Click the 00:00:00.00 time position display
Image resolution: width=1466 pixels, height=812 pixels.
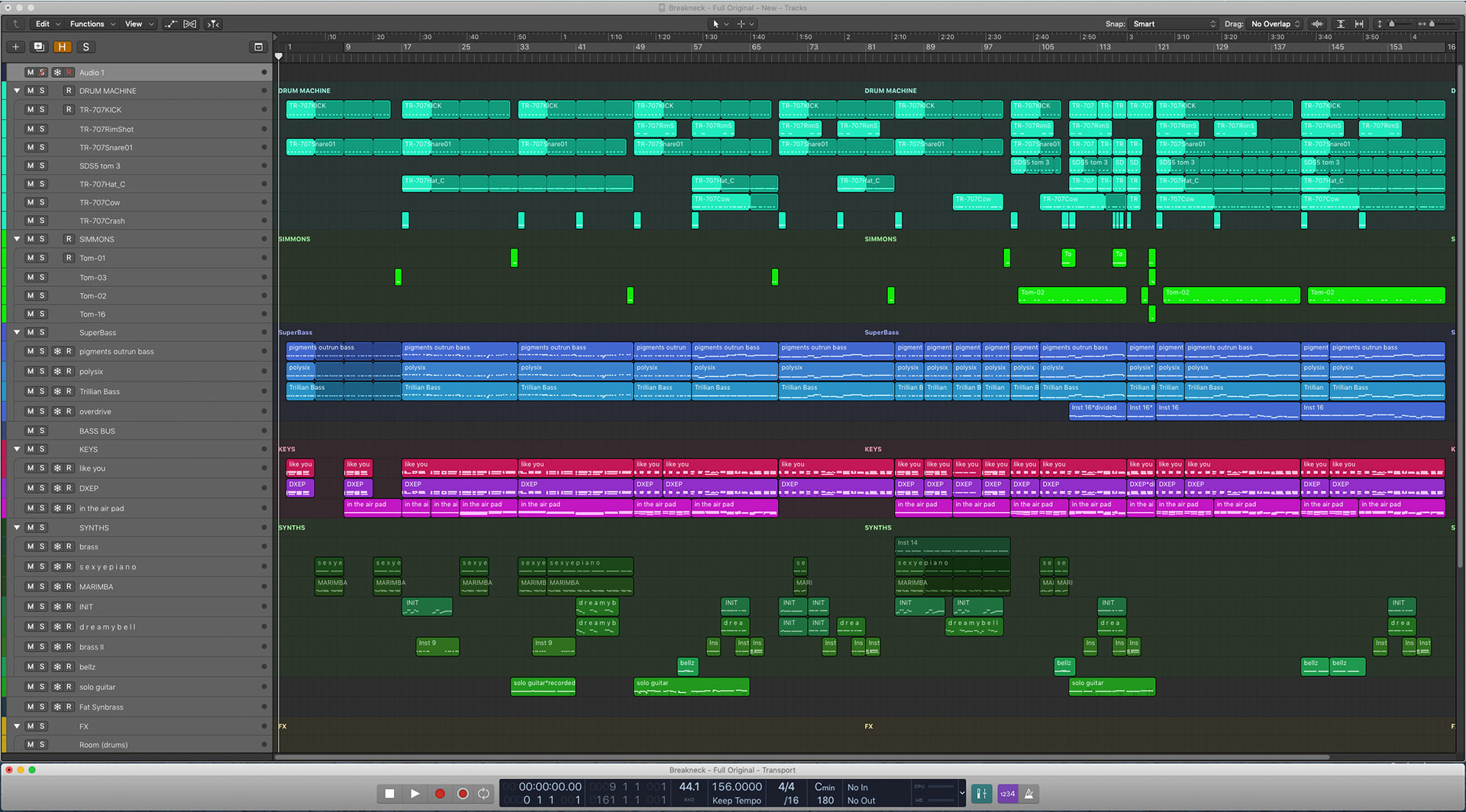click(x=550, y=787)
